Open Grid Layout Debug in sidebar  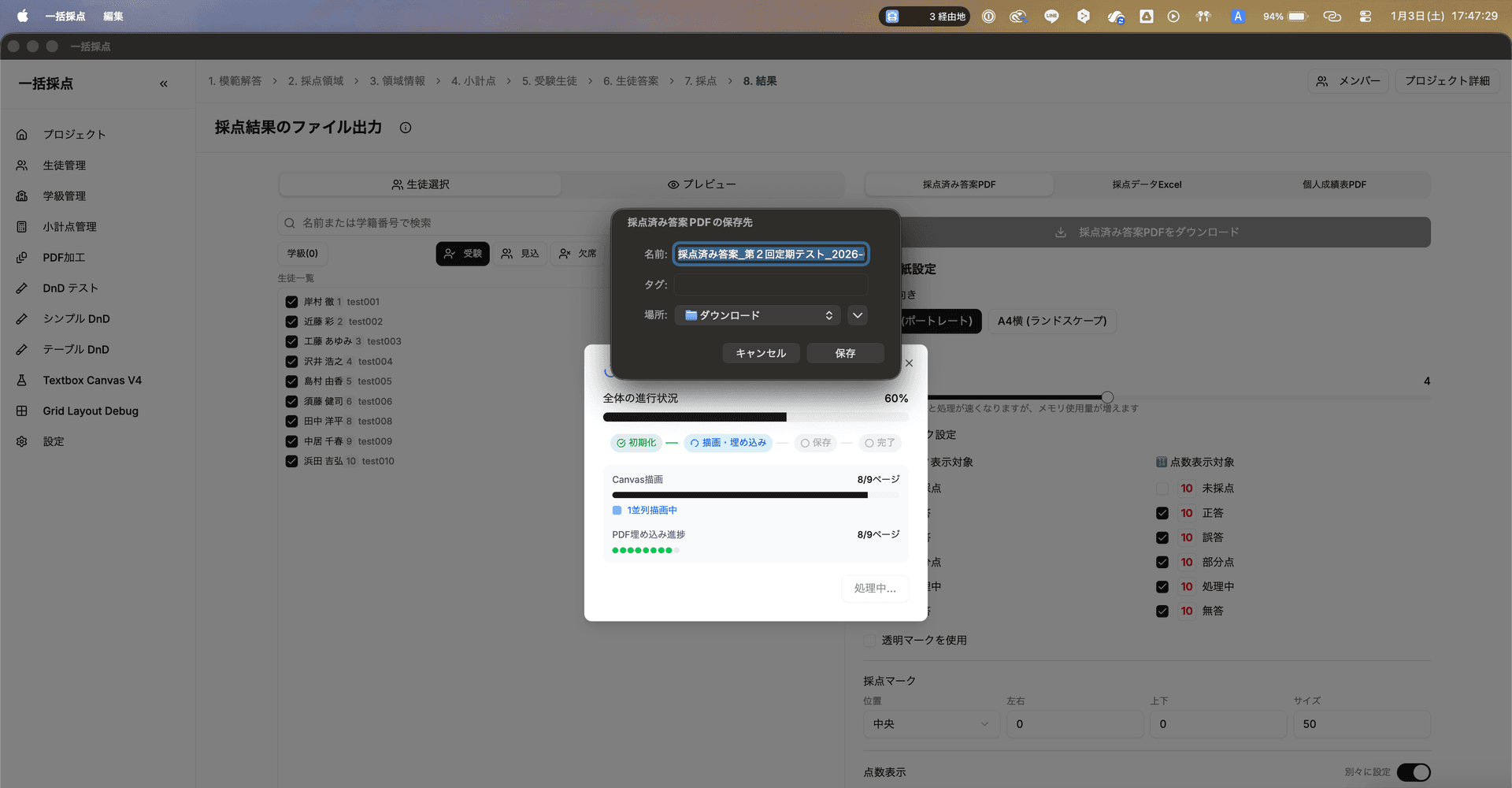coord(90,411)
